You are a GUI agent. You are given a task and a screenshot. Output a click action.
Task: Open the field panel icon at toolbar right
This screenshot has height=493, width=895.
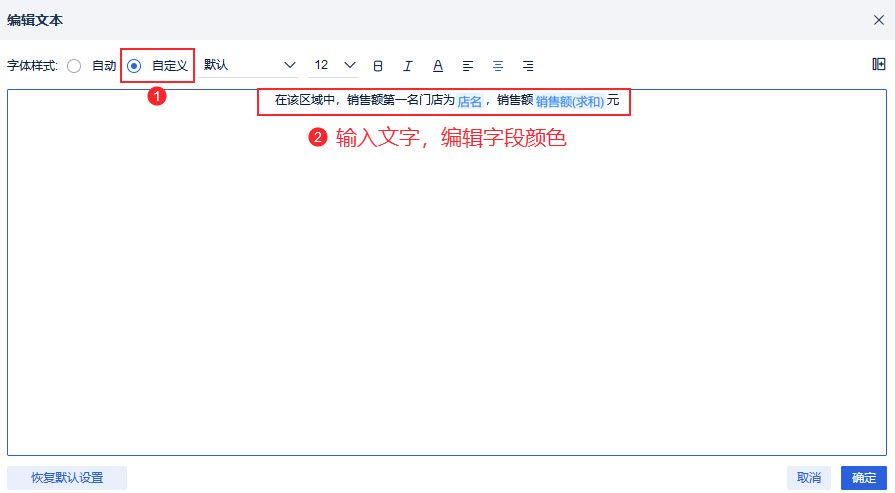879,64
